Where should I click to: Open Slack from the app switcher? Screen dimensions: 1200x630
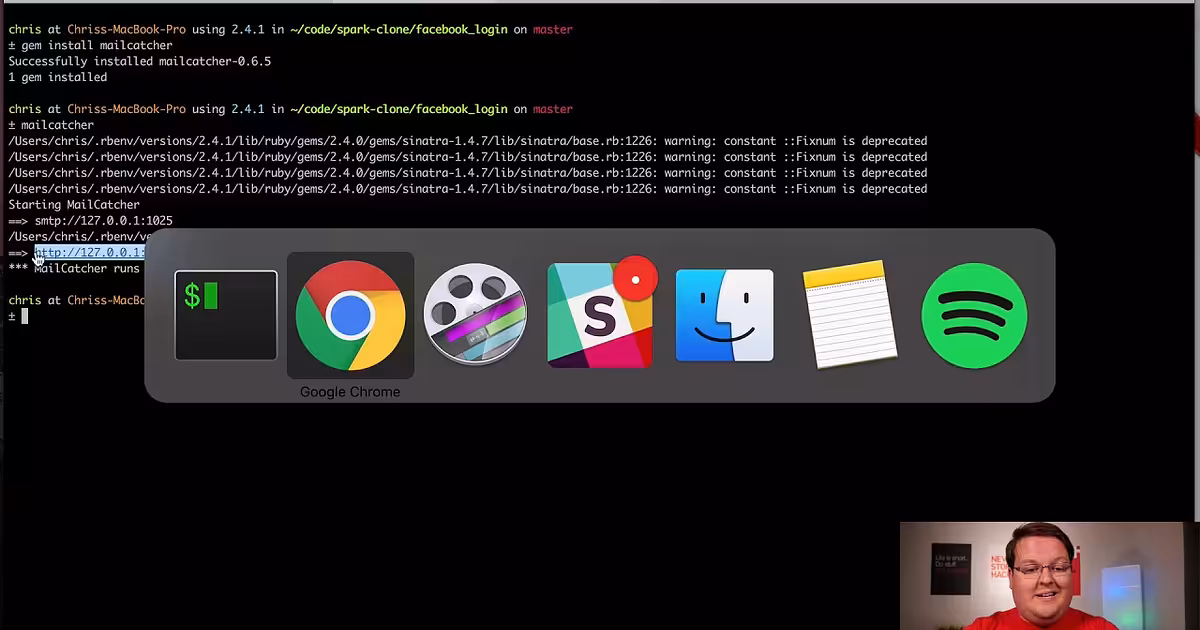tap(600, 315)
